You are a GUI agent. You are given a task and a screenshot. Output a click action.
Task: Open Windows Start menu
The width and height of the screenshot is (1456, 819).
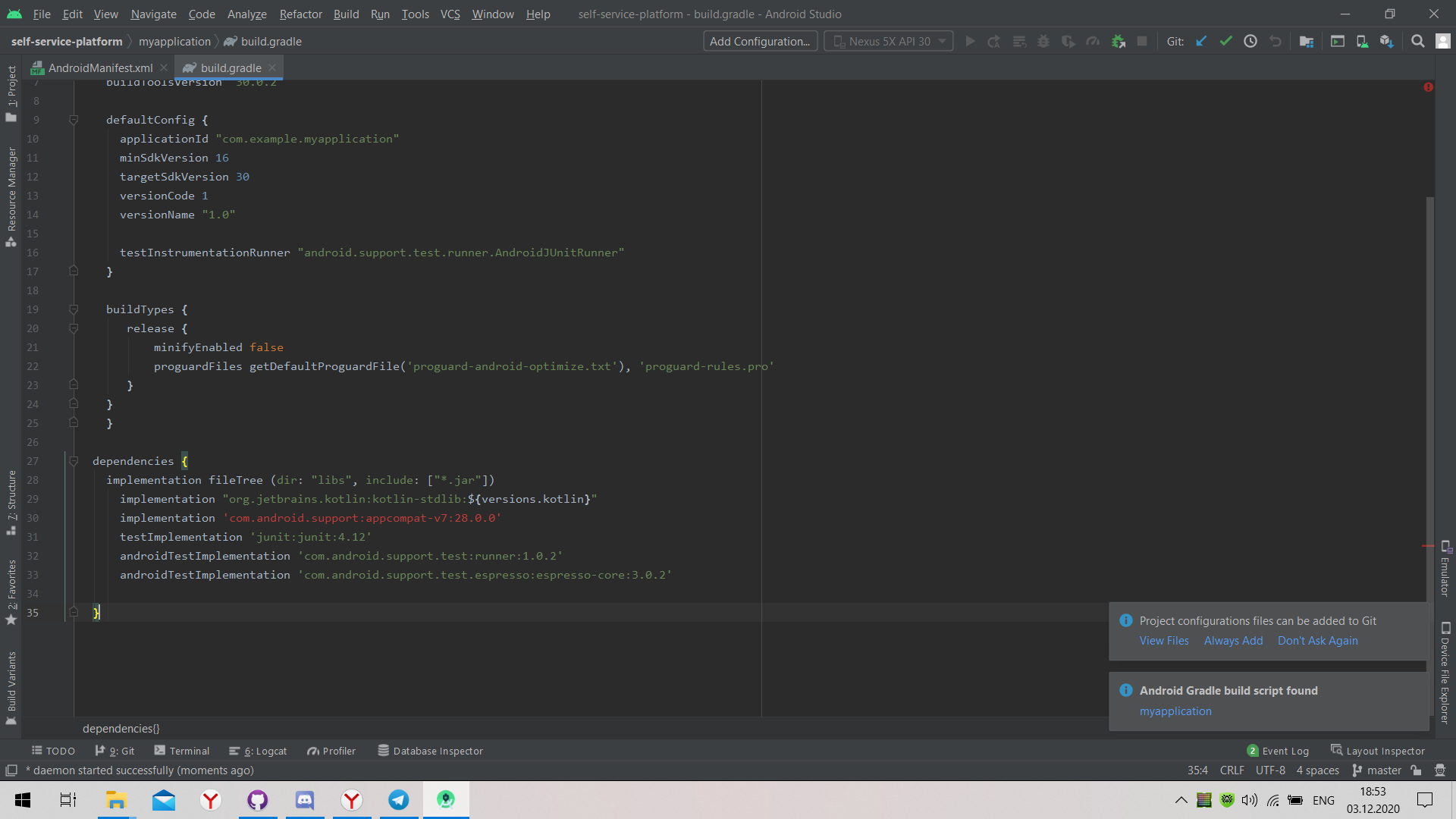coord(23,800)
